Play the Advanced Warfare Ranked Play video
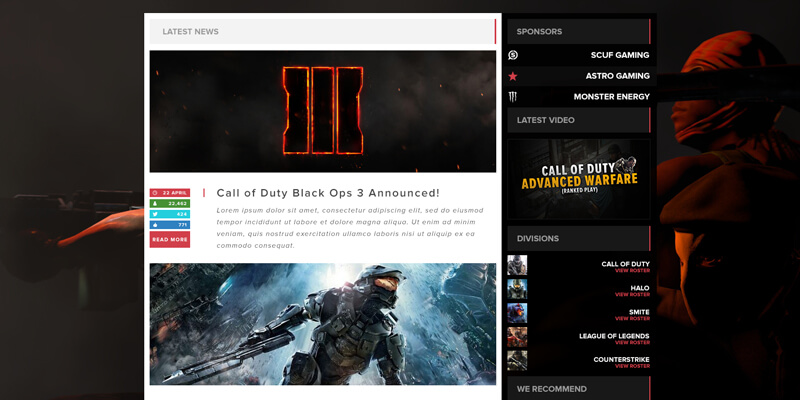Screen dimensions: 800x400 [x=579, y=179]
